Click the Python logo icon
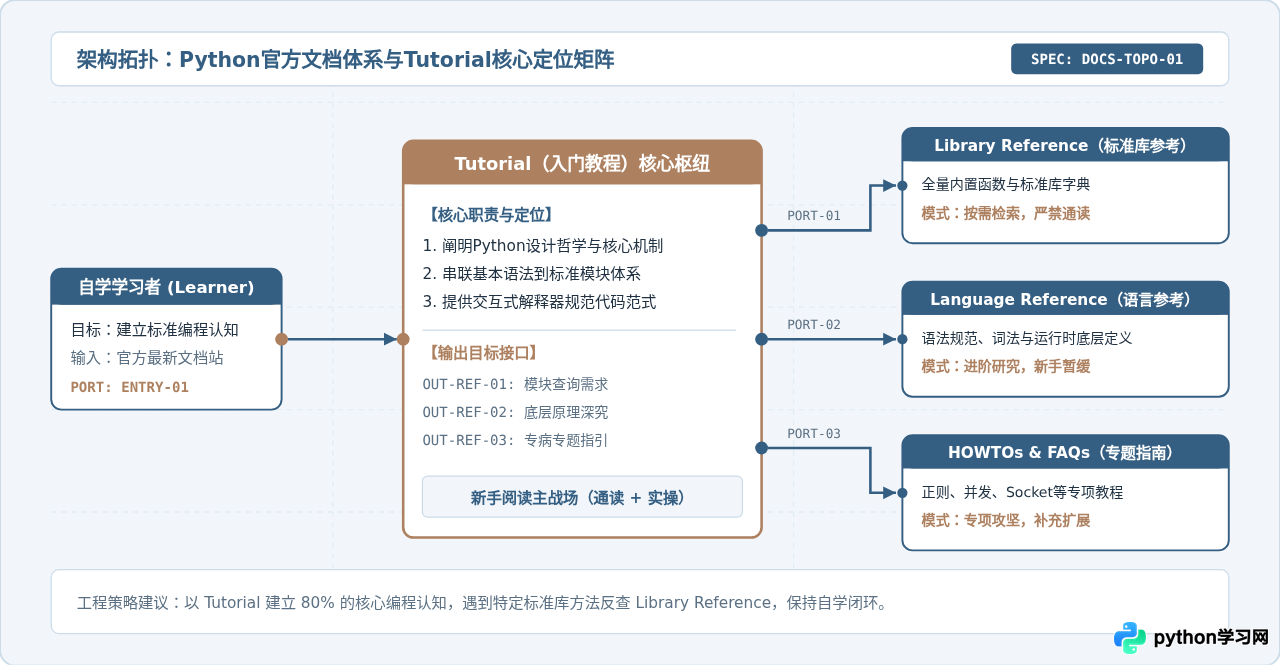This screenshot has height=666, width=1280. (1130, 637)
